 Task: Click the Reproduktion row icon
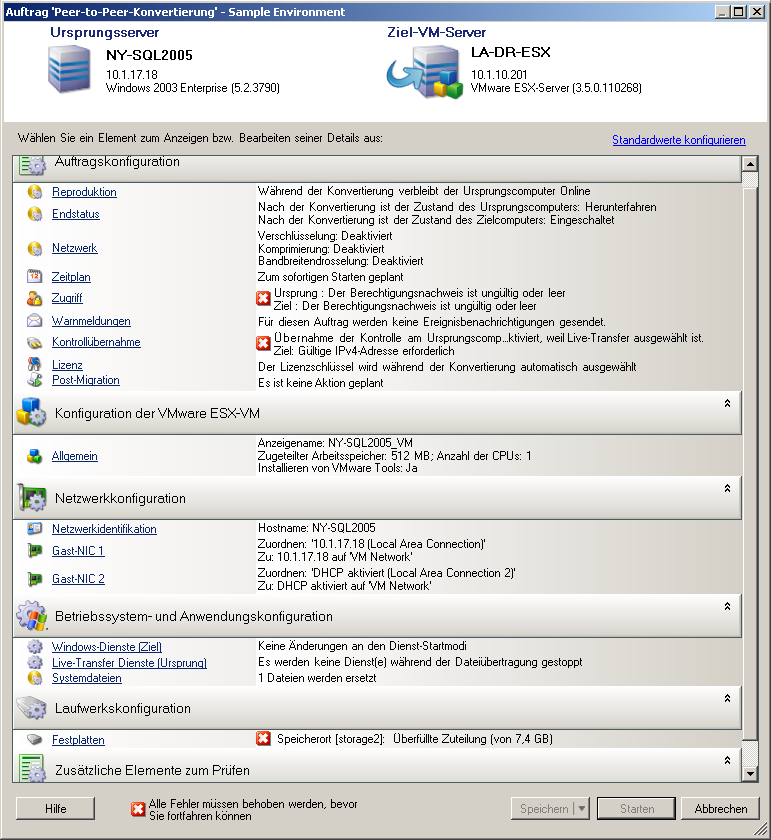point(35,192)
